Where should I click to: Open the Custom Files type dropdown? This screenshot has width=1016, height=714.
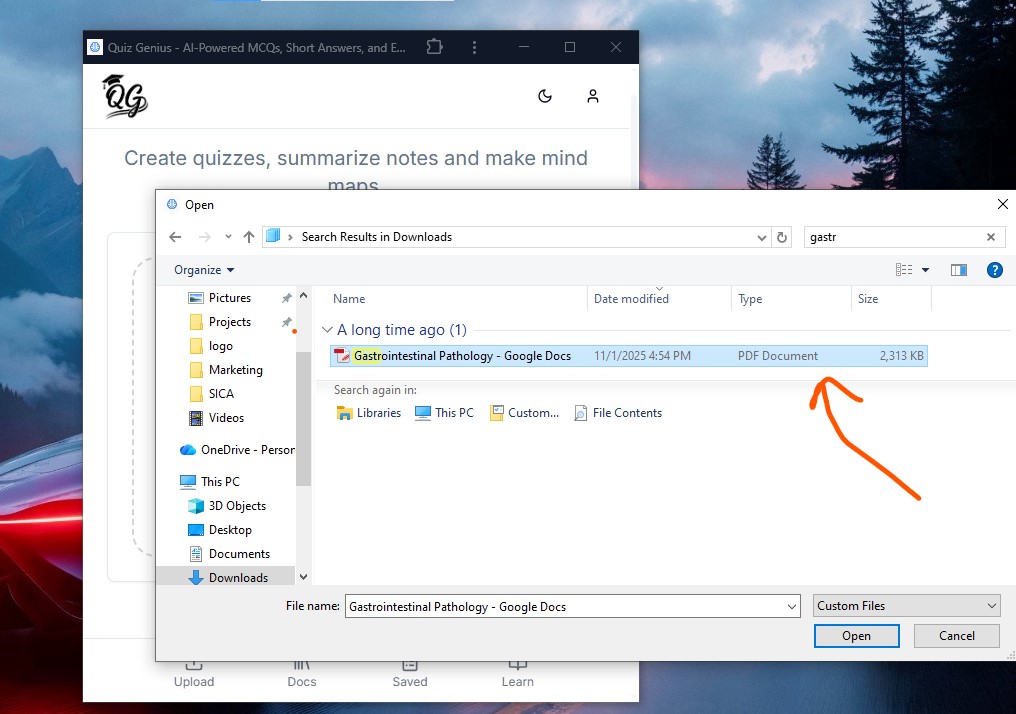906,606
